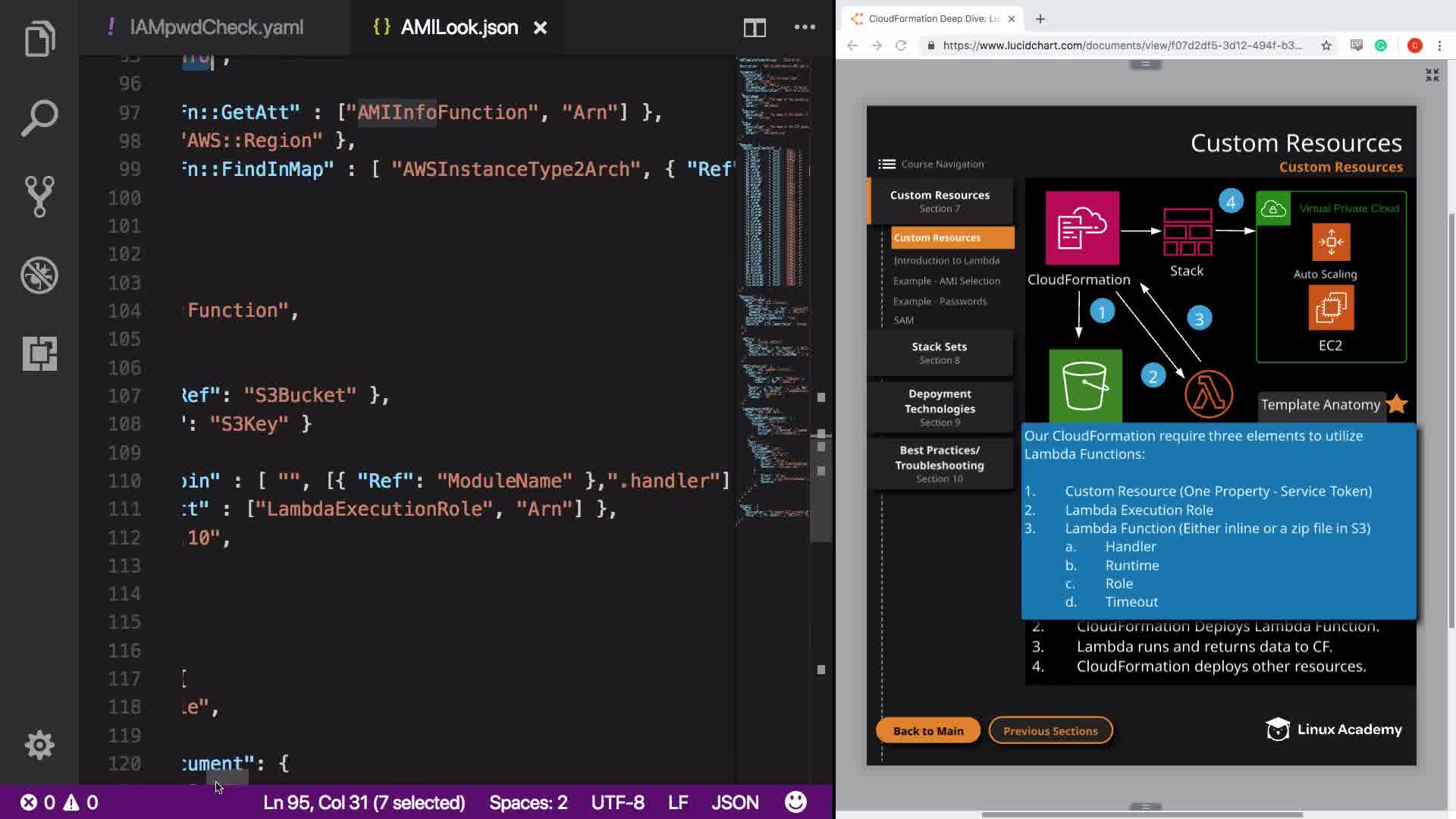Click the Template Anatomy star
Viewport: 1456px width, 819px height.
point(1397,404)
